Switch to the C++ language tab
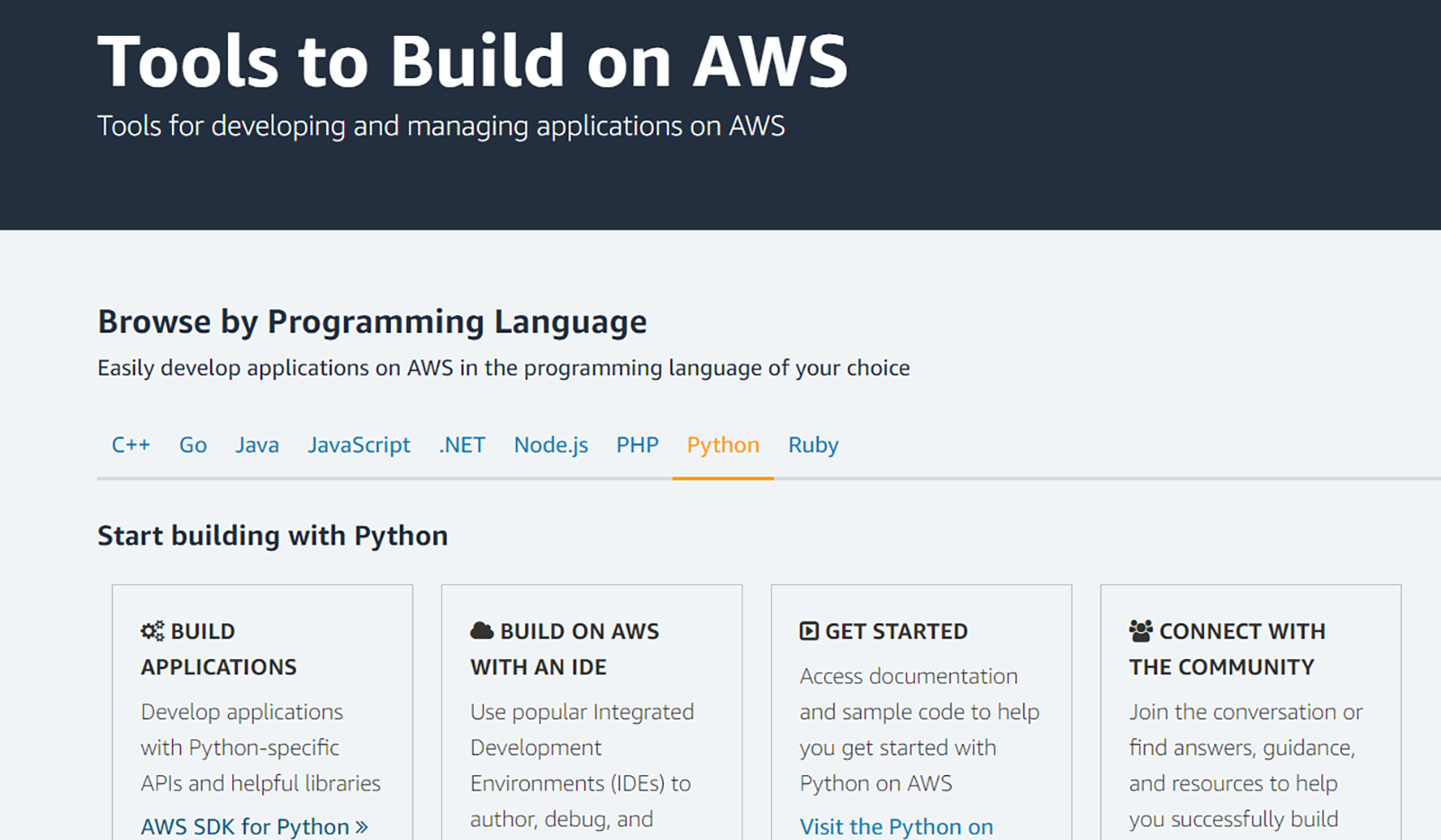The height and width of the screenshot is (840, 1441). tap(131, 445)
